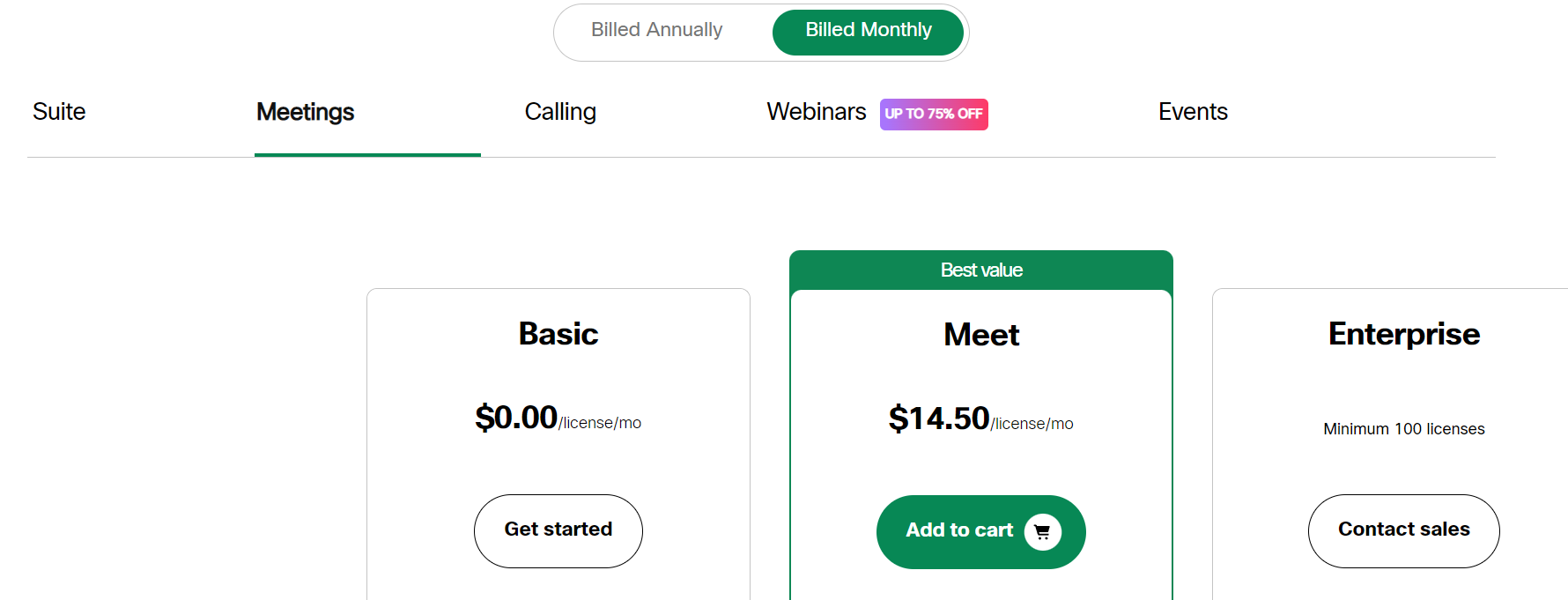This screenshot has height=600, width=1568.
Task: Click the Minimum 100 licenses text
Action: coord(1404,429)
